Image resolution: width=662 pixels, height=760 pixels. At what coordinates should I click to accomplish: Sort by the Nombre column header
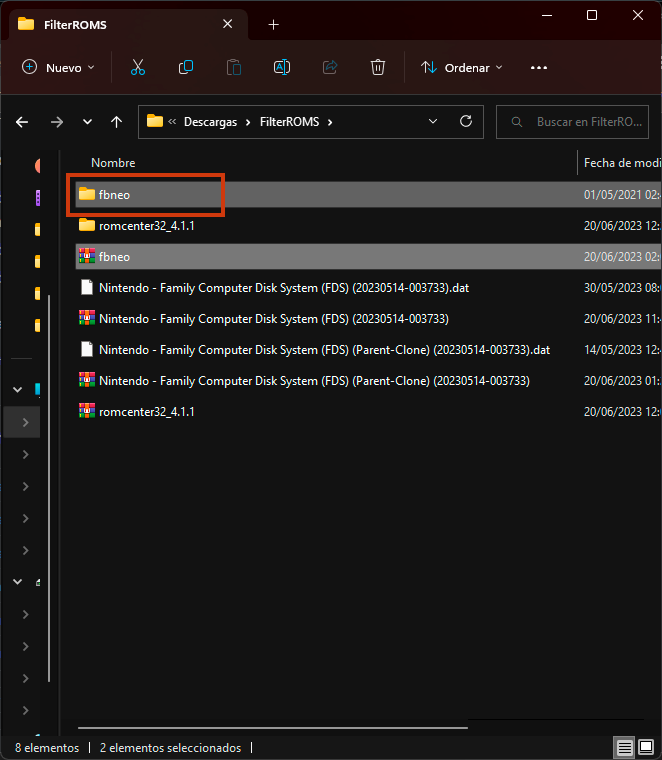(x=113, y=163)
